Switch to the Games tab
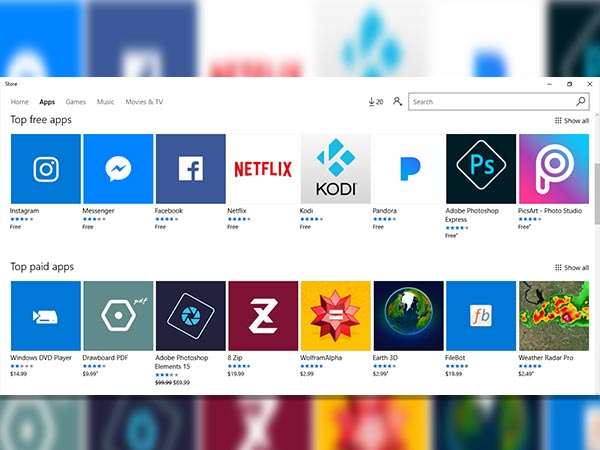 point(76,102)
